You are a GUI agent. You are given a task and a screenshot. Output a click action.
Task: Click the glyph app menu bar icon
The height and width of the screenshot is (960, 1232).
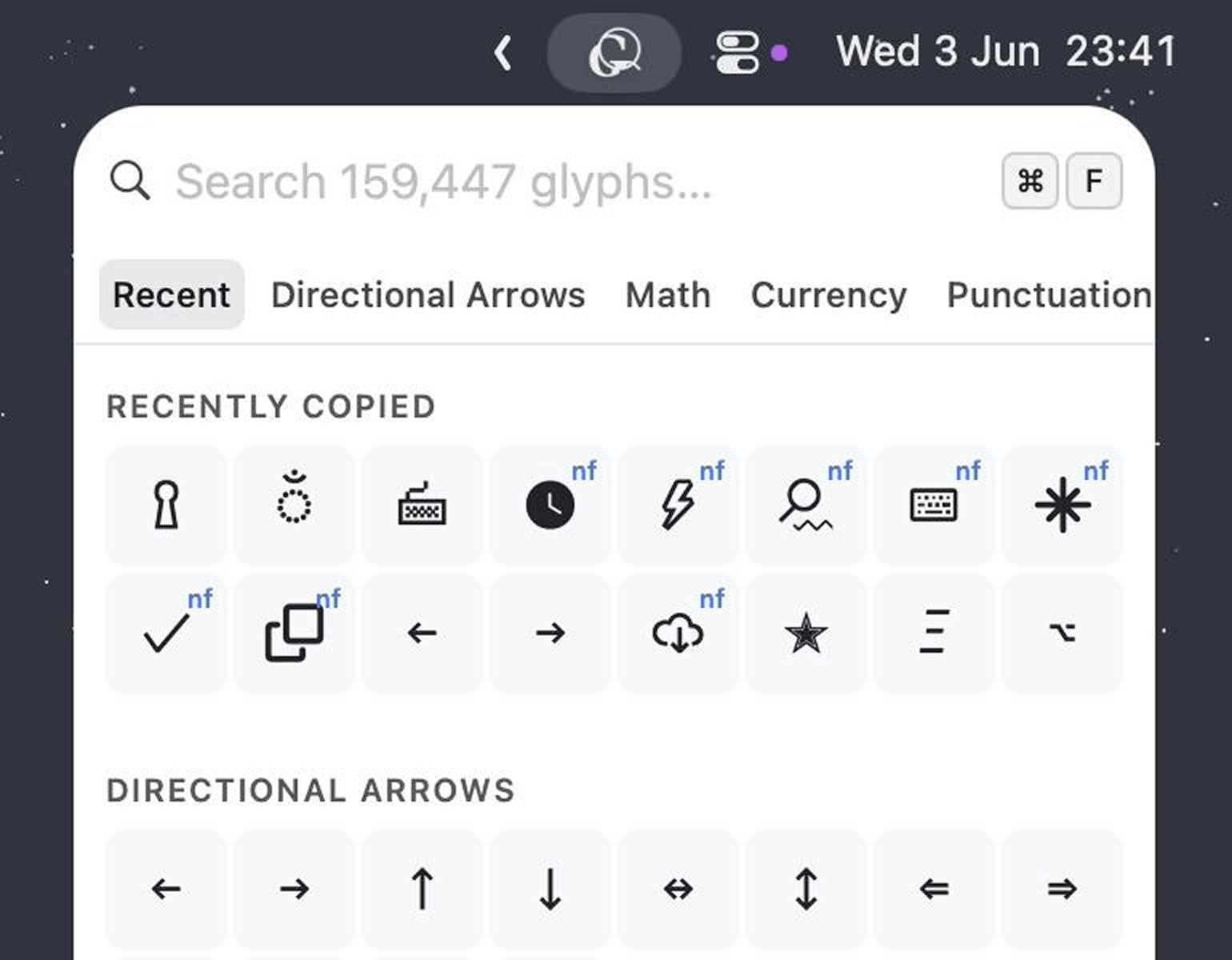614,53
